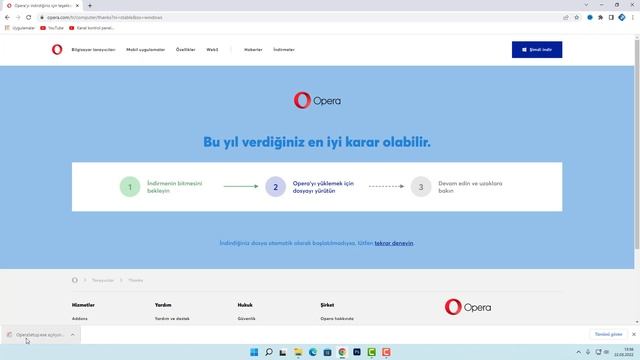Click the page vertical scrollbar
Image resolution: width=640 pixels, height=360 pixels.
[637, 143]
